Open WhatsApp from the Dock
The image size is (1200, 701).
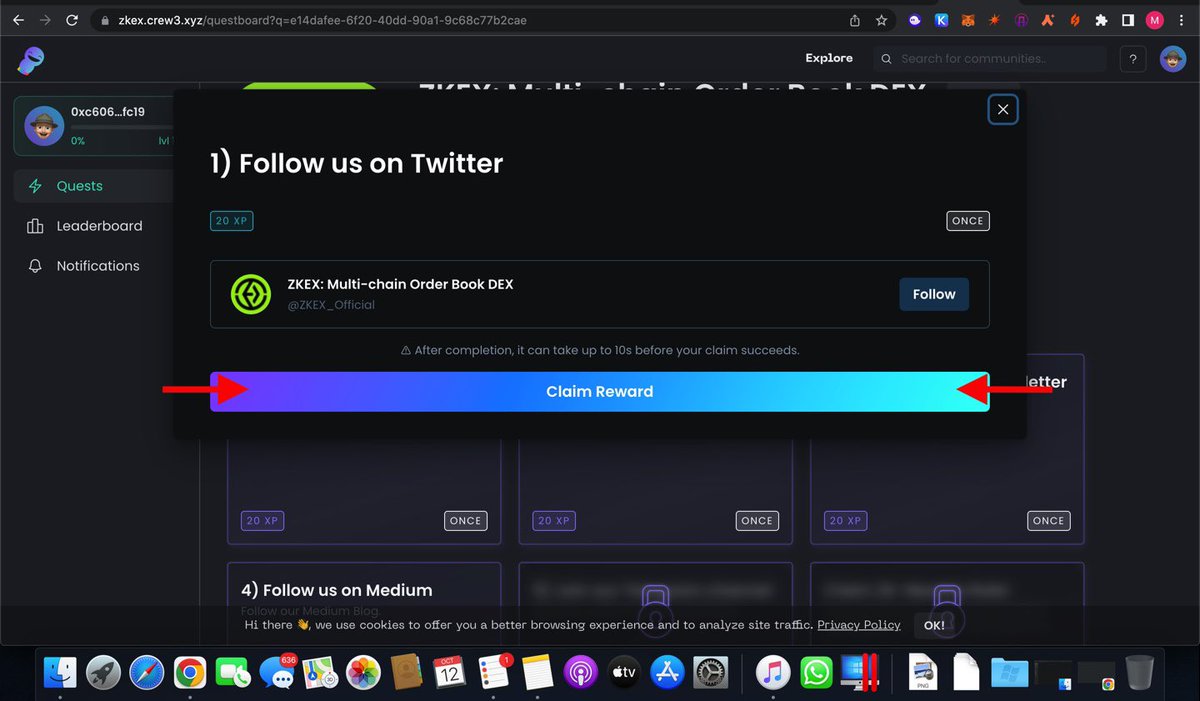pyautogui.click(x=816, y=672)
